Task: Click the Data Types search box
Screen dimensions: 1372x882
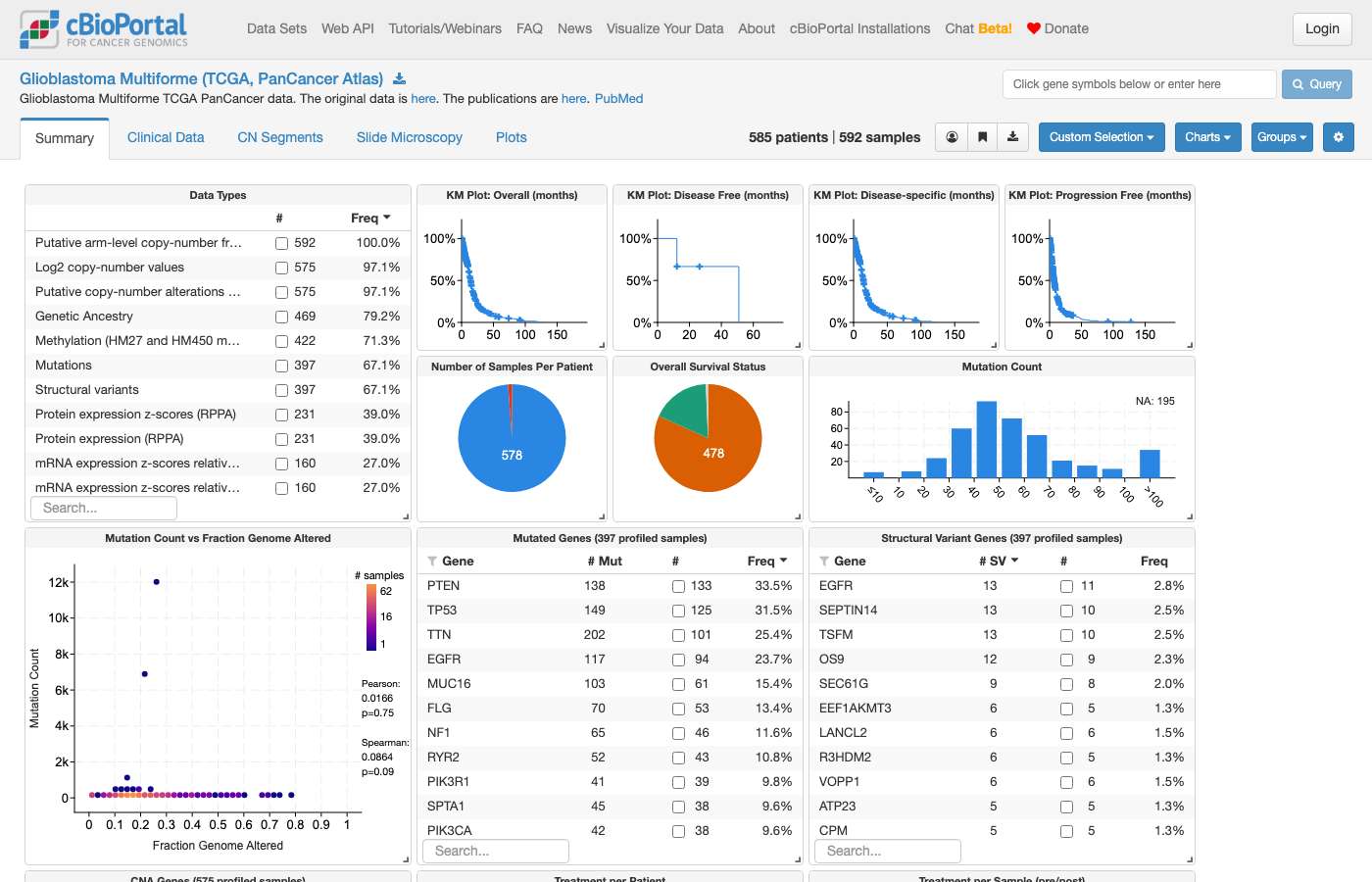Action: click(104, 508)
